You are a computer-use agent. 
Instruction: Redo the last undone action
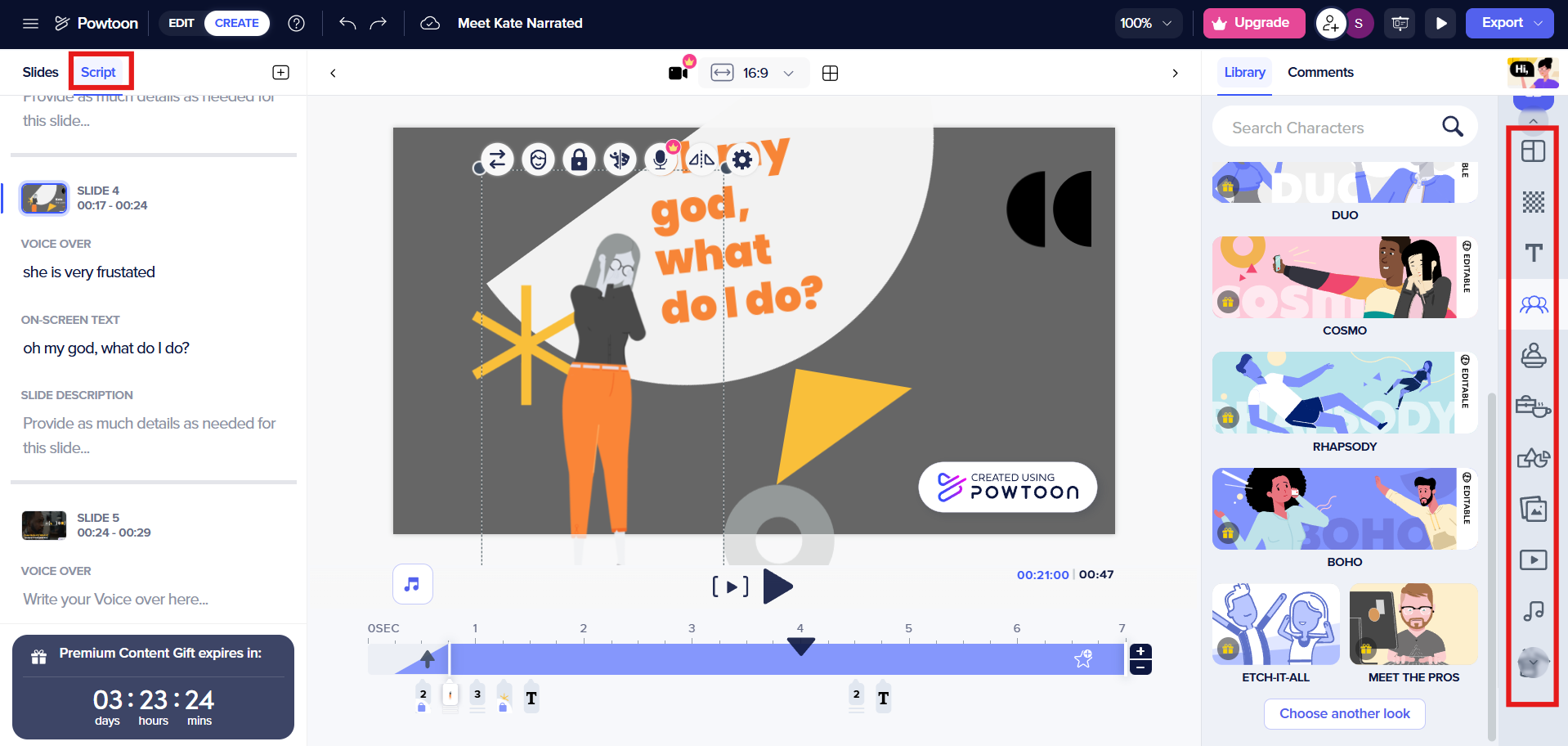click(379, 23)
